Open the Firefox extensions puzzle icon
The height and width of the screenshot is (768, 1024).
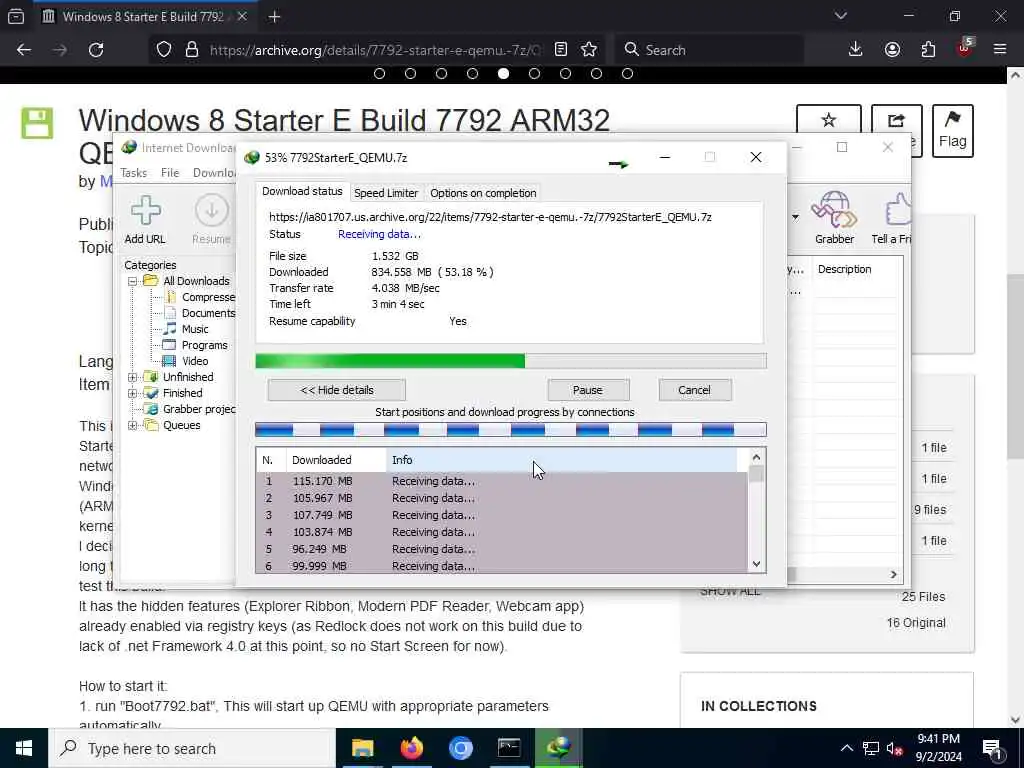tap(928, 50)
